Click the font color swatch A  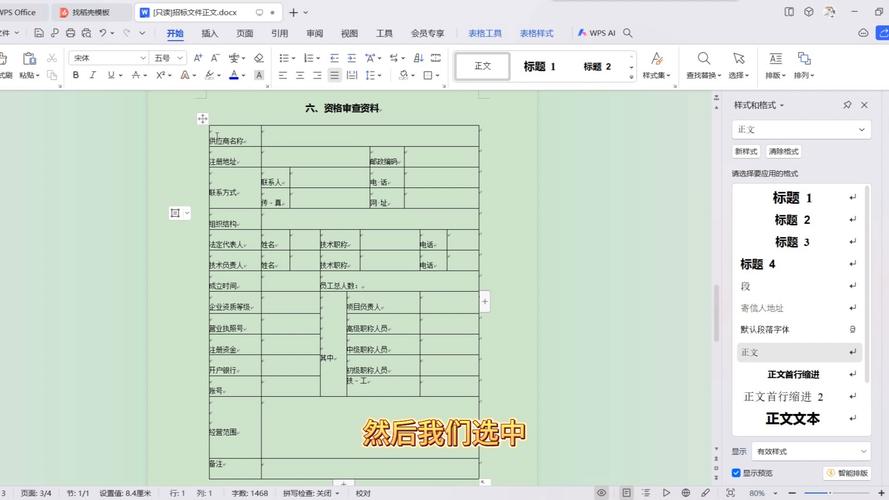click(x=234, y=75)
